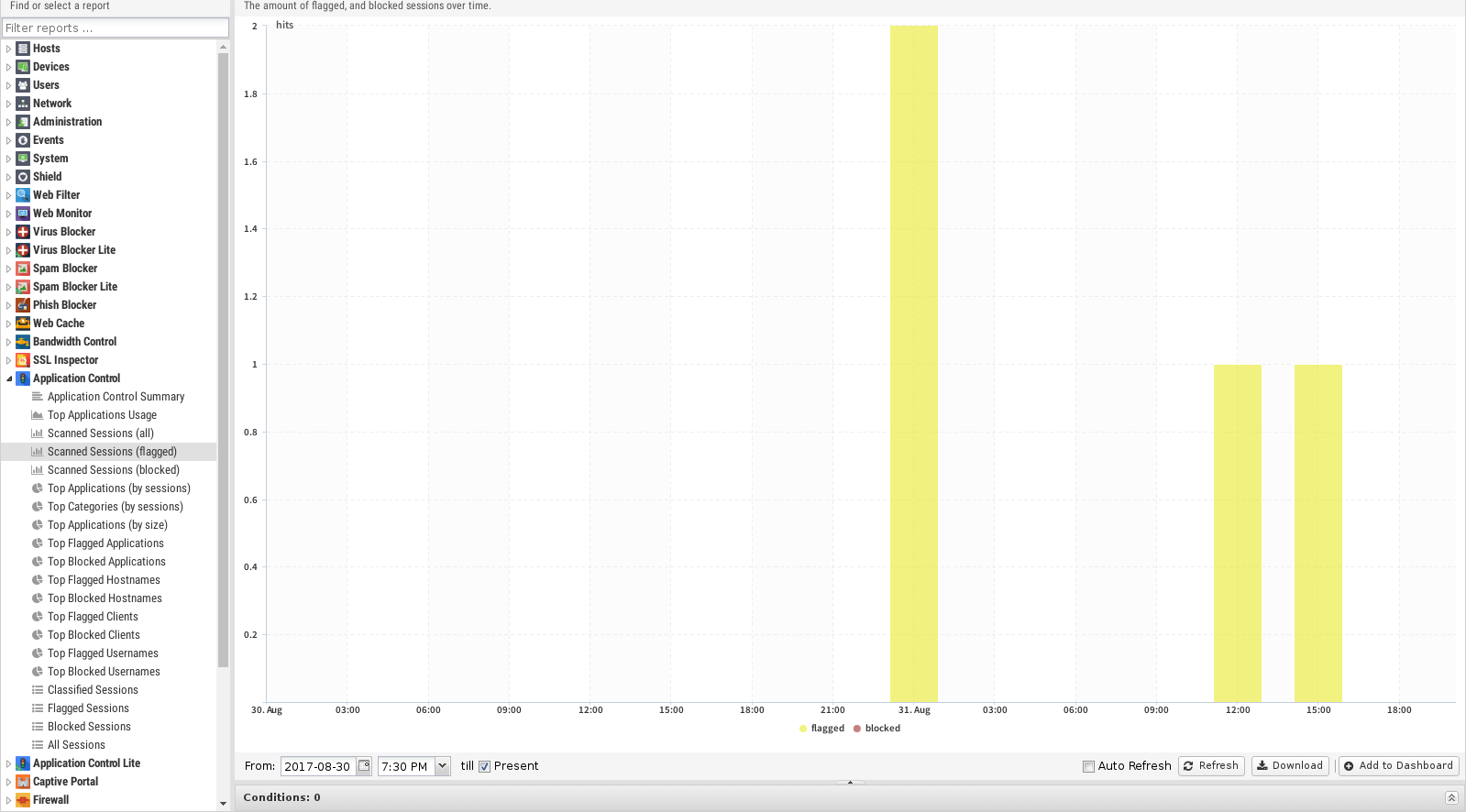The image size is (1466, 812).
Task: Open Scanned Sessions (all) report
Action: (x=101, y=433)
